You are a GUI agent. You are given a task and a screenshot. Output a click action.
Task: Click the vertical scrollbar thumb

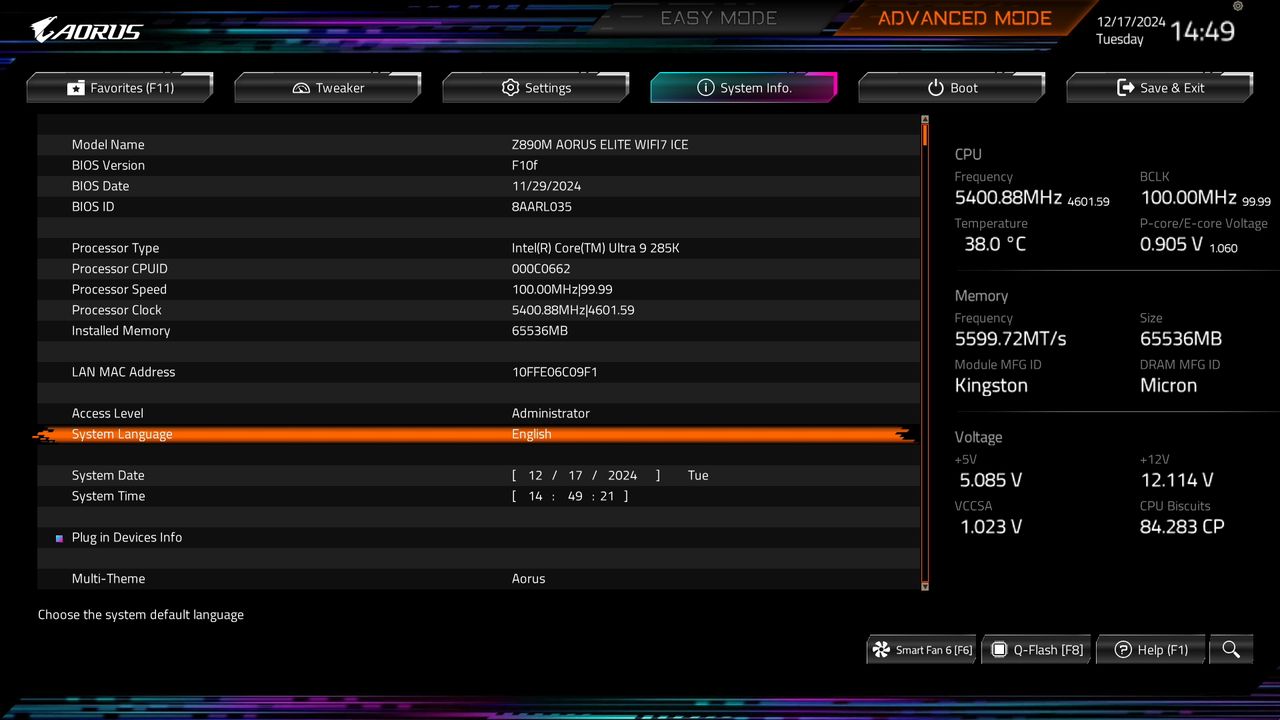point(925,134)
